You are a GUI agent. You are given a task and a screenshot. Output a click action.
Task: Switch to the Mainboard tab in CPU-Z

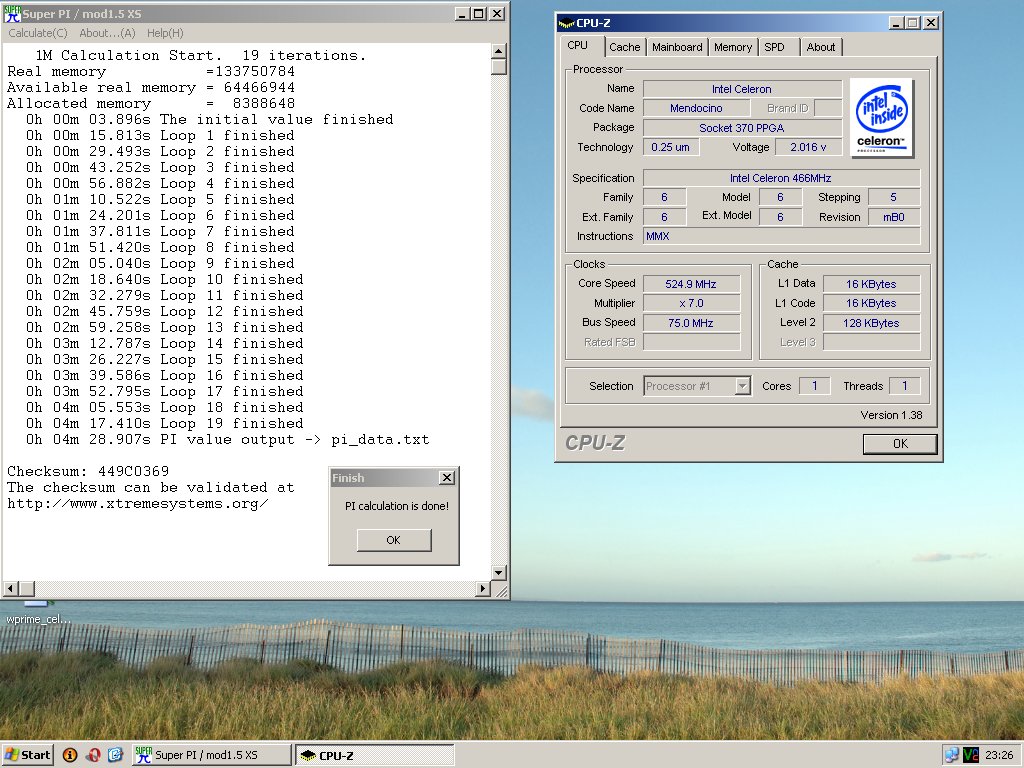677,47
